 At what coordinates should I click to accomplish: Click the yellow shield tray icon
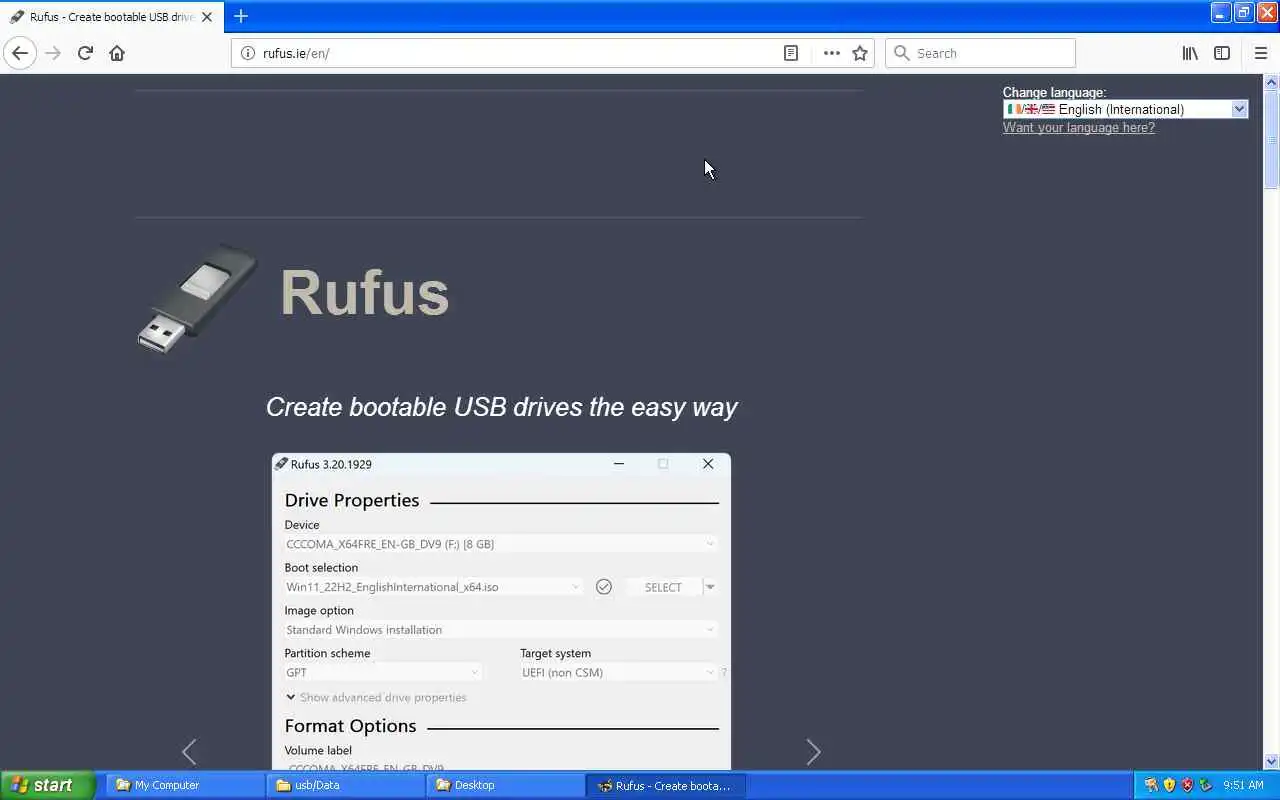1169,785
